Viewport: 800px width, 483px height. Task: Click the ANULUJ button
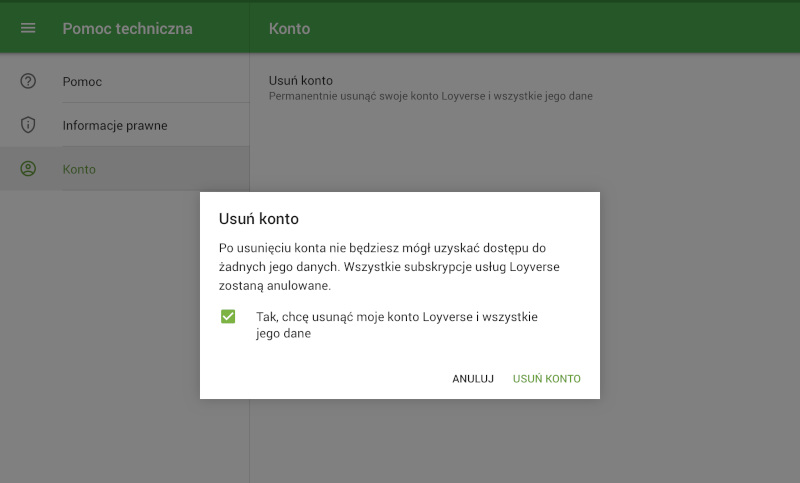473,378
